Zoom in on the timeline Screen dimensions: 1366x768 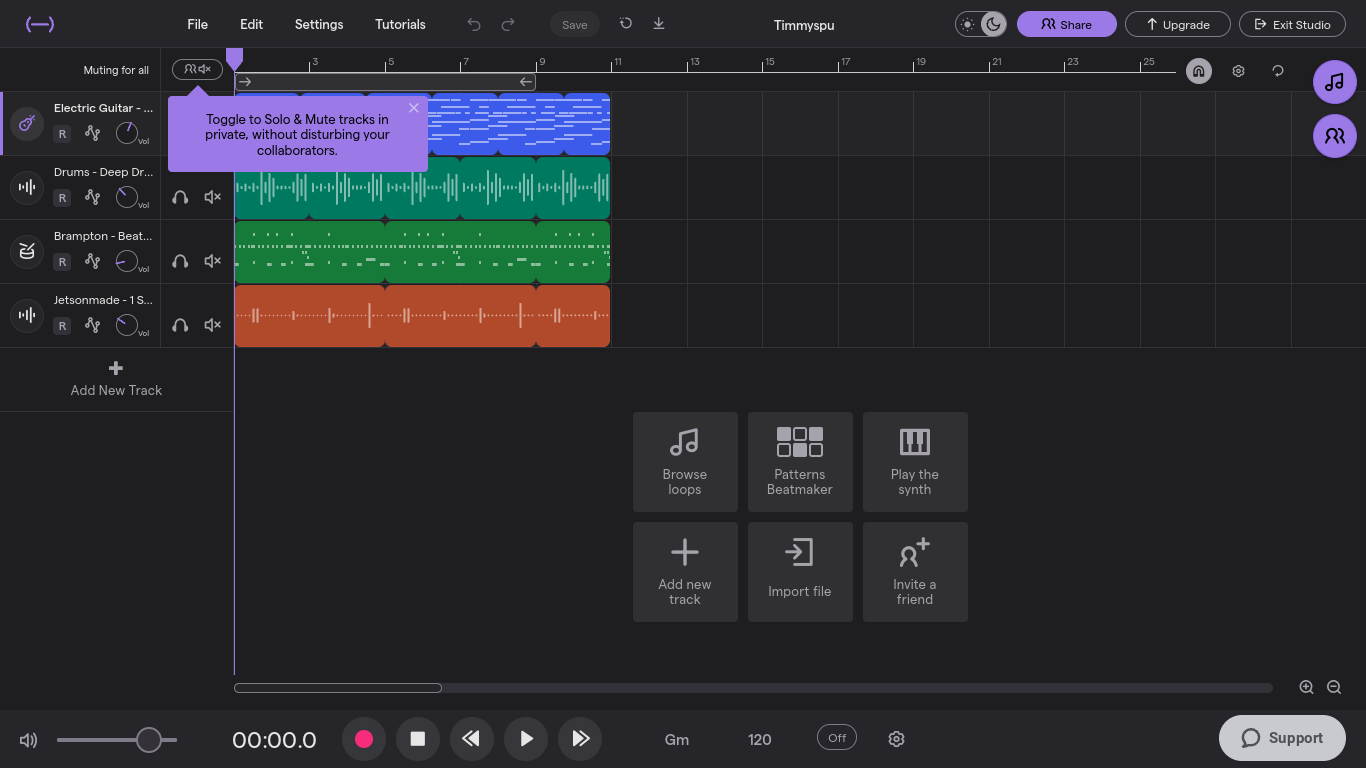(1306, 687)
